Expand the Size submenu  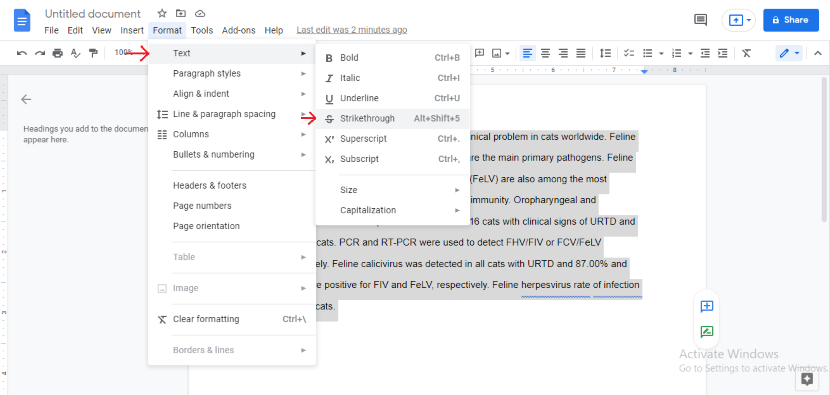(392, 190)
